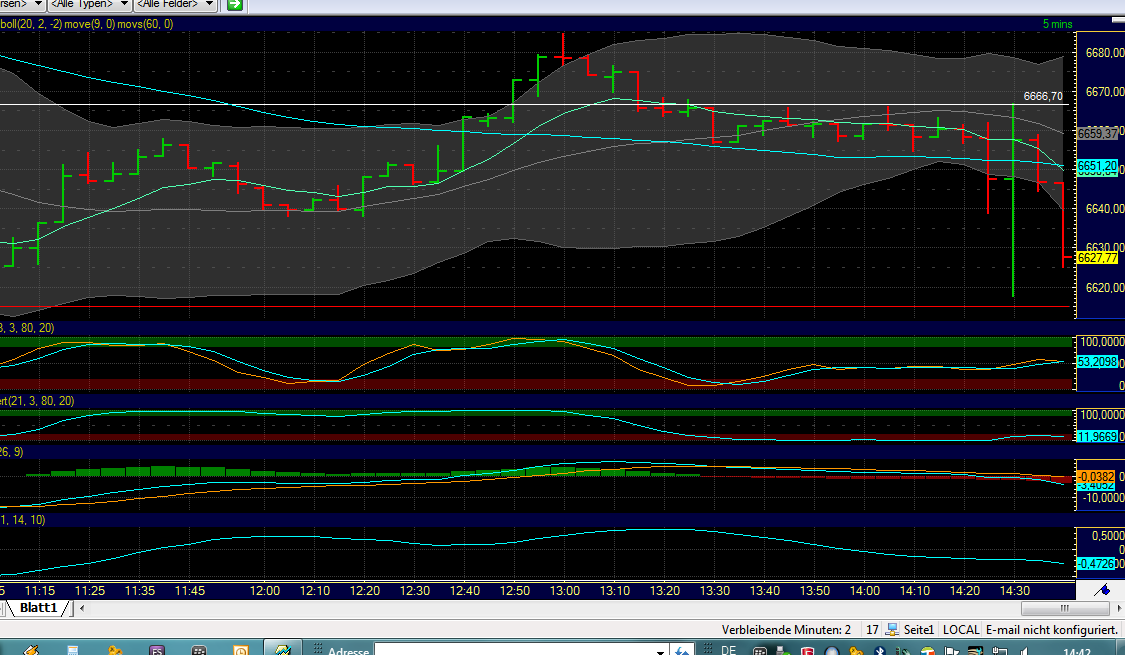Select the blue chart pointer icon below the scrollbar

click(x=1101, y=590)
